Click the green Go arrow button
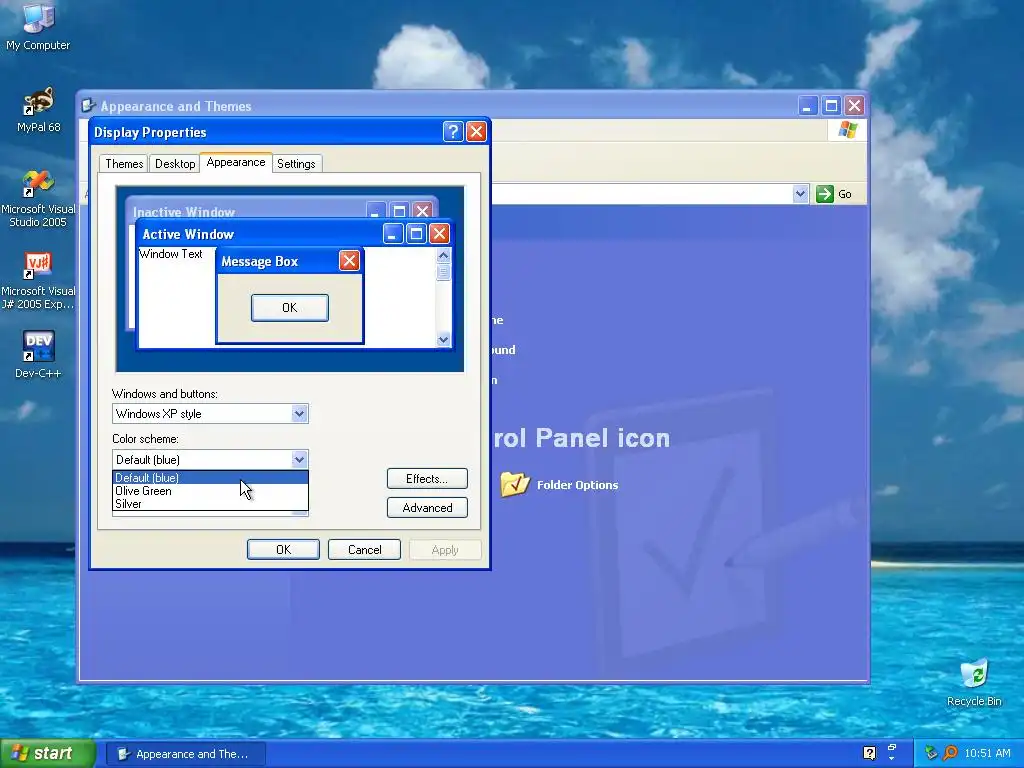Screen dimensions: 1024x768 (x=825, y=194)
